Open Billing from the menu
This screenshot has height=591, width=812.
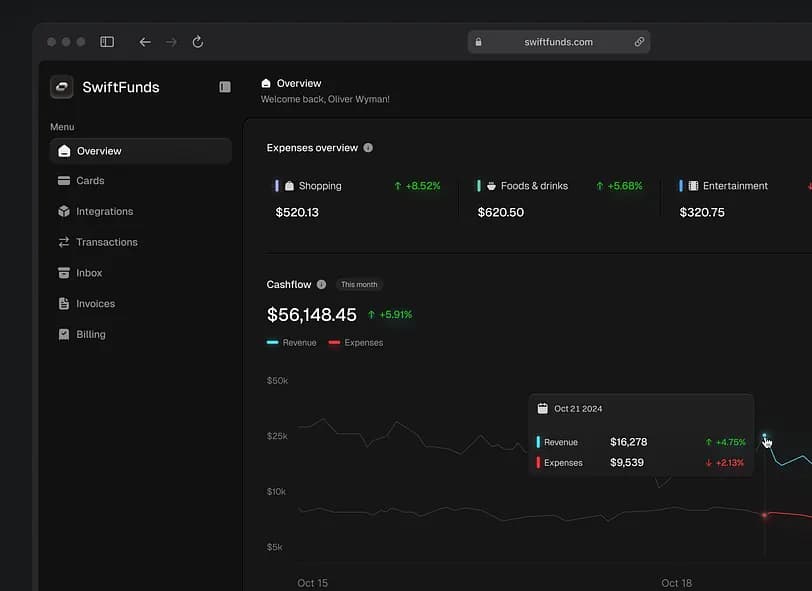click(x=141, y=335)
